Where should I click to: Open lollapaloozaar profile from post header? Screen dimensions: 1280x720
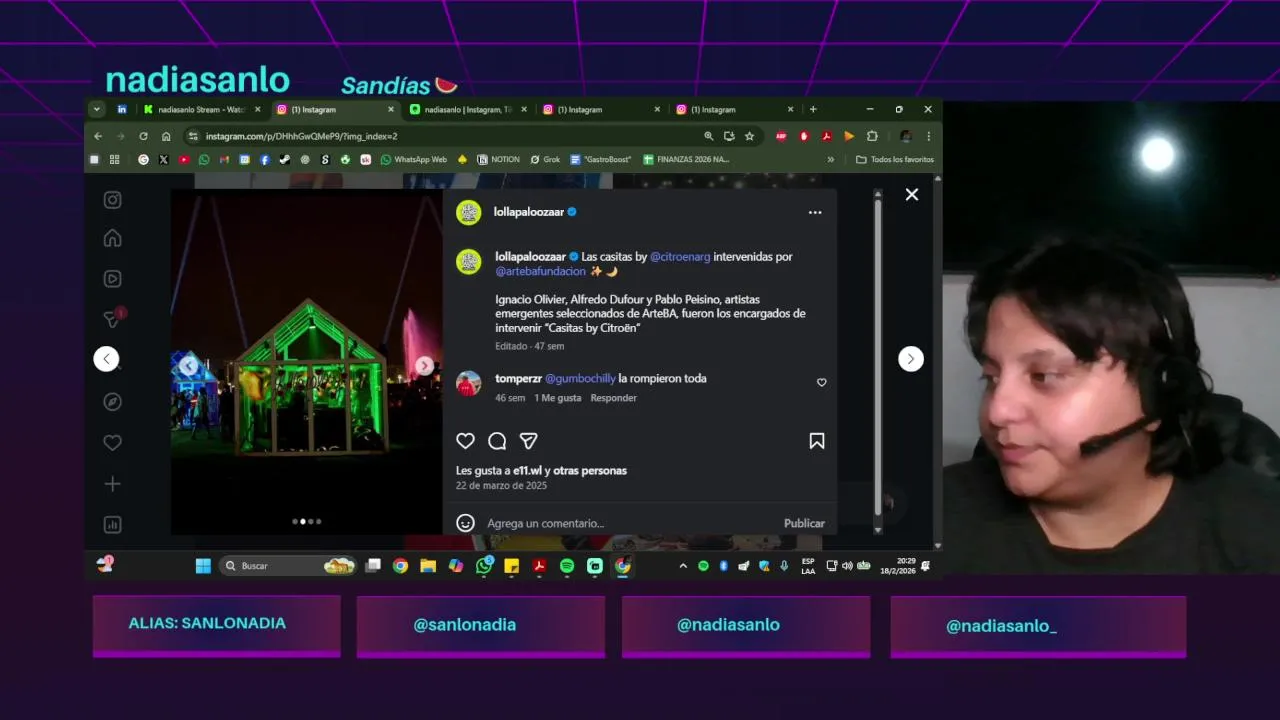tap(529, 212)
